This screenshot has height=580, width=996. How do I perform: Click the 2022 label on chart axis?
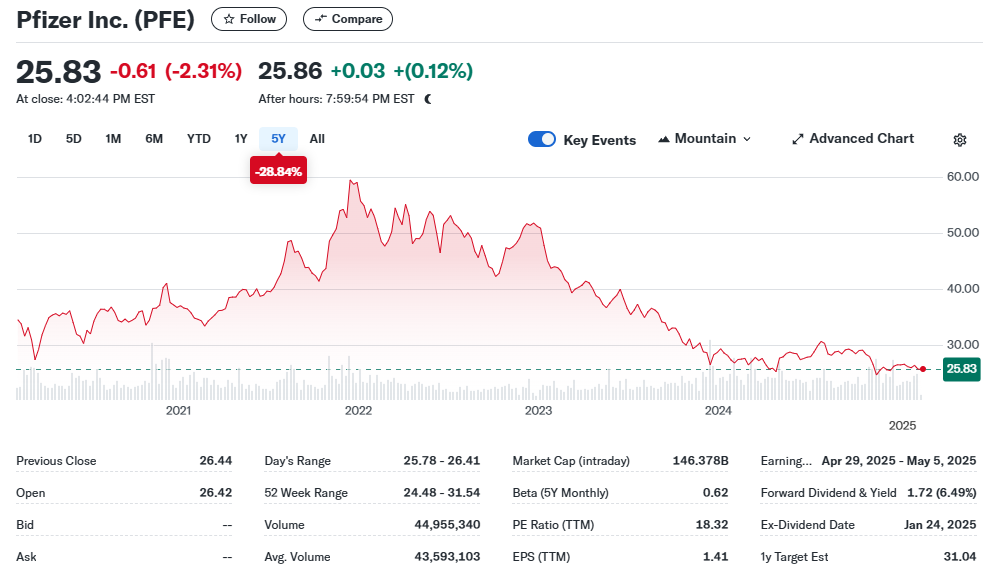[x=358, y=410]
